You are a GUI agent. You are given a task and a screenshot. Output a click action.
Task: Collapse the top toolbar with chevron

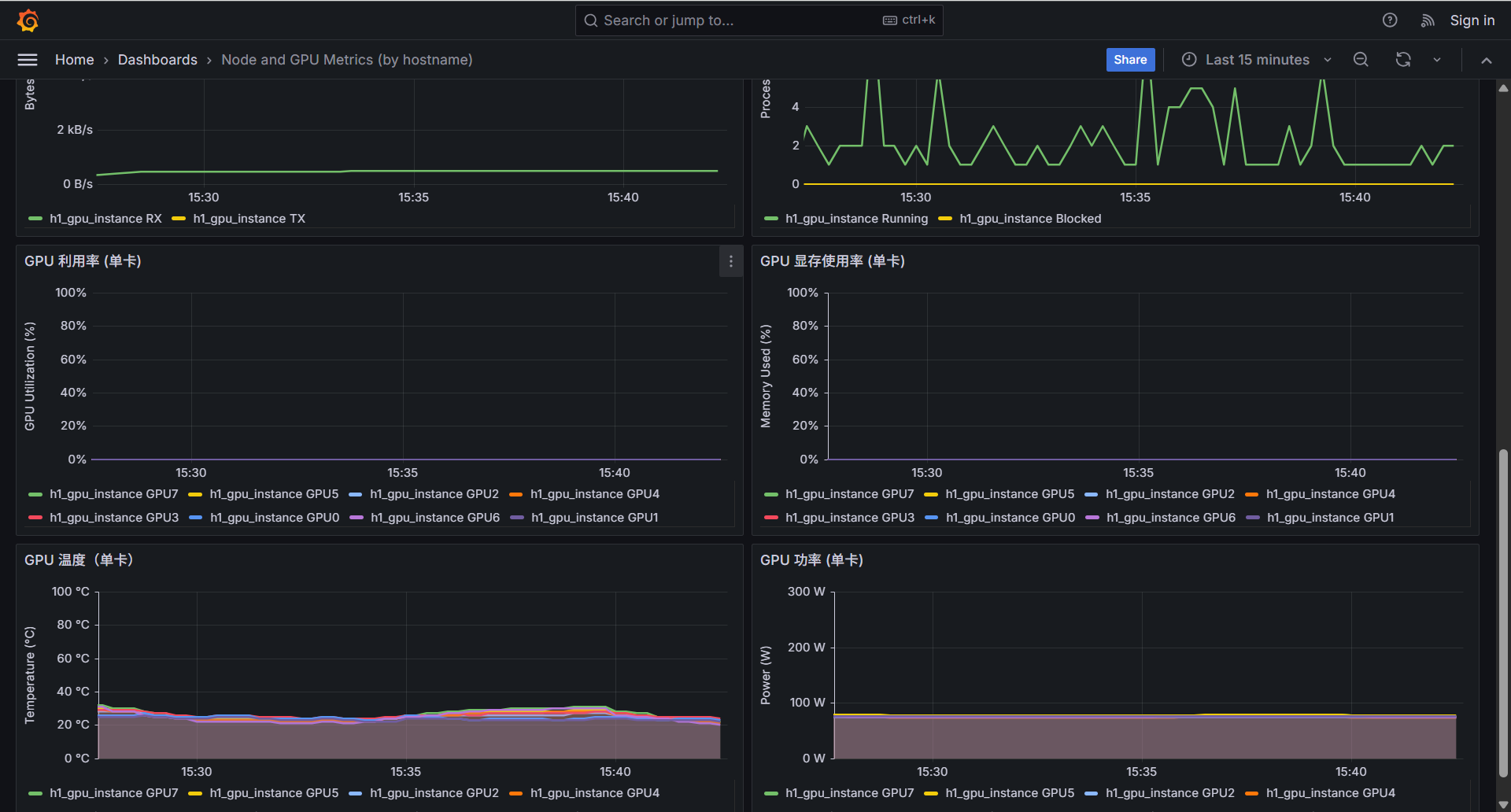click(1486, 61)
